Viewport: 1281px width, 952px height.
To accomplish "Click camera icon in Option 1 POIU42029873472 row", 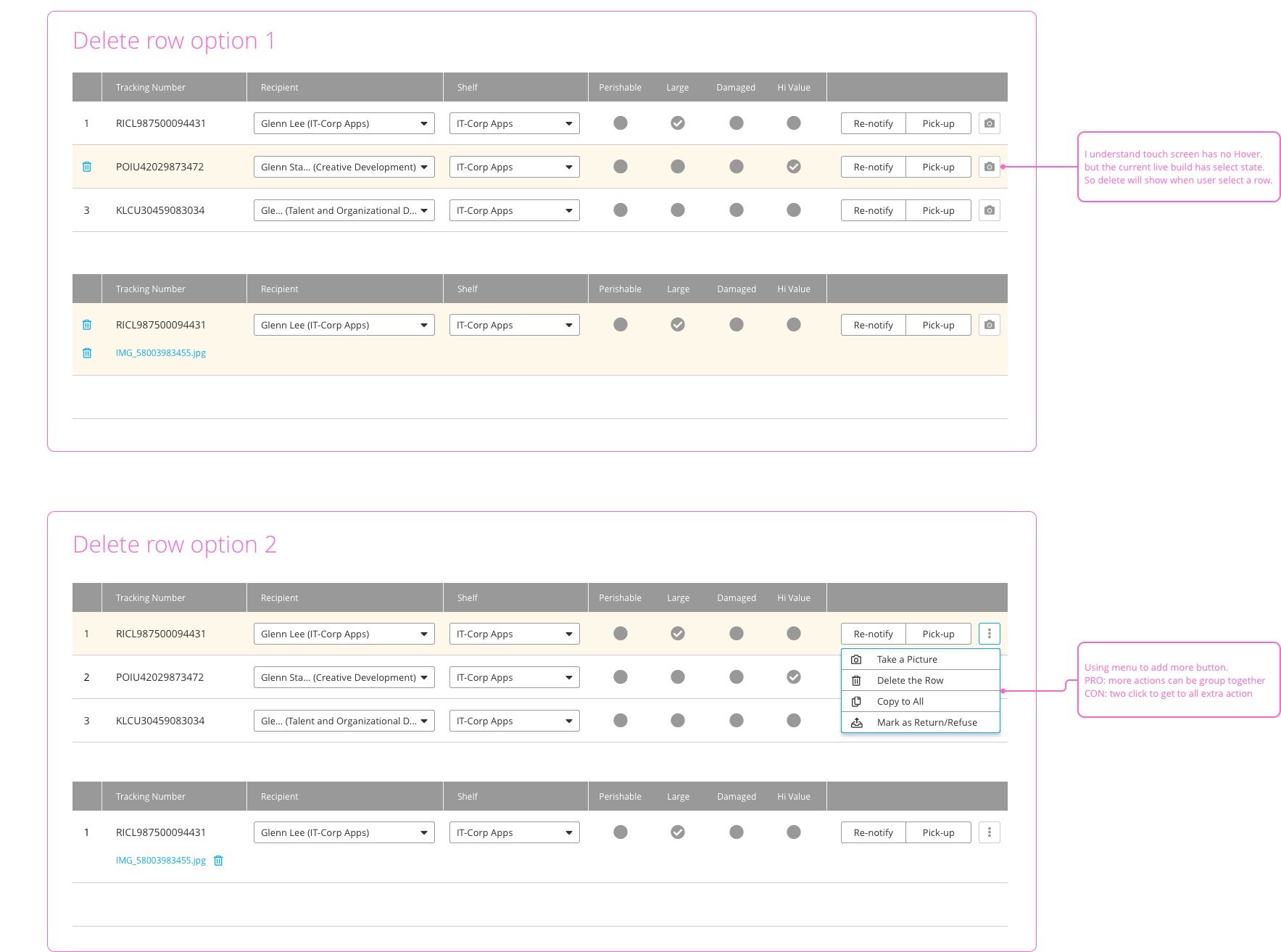I will point(989,167).
